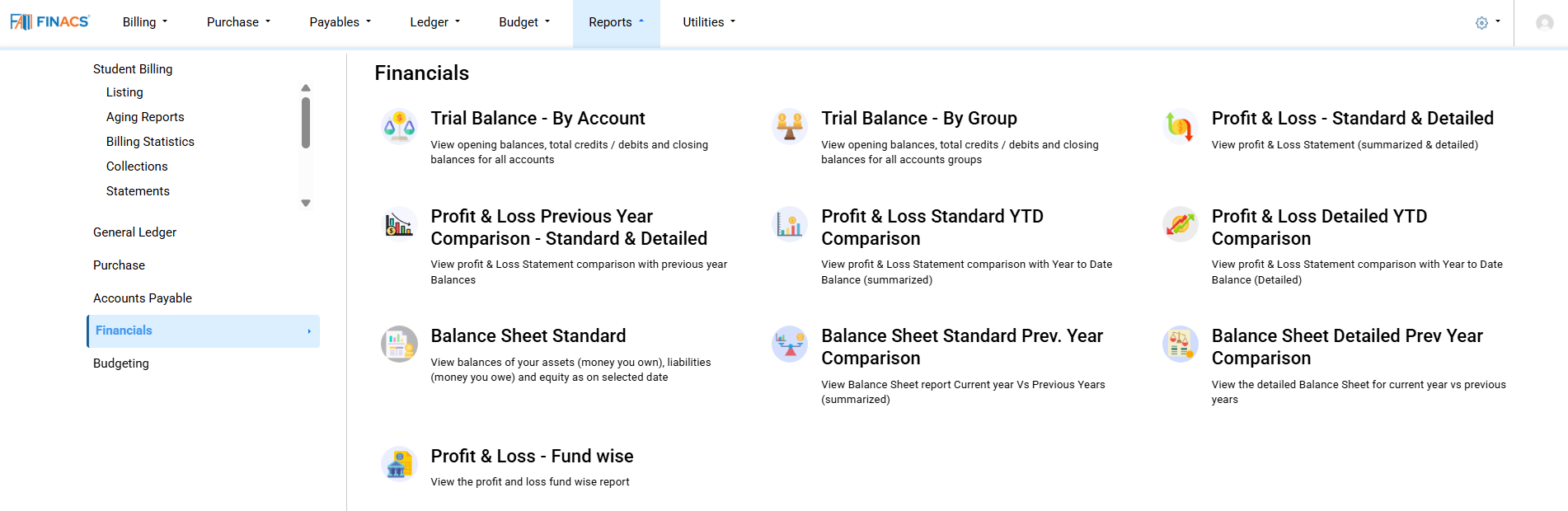Viewport: 1568px width, 511px height.
Task: Select the Reports menu
Action: (616, 22)
